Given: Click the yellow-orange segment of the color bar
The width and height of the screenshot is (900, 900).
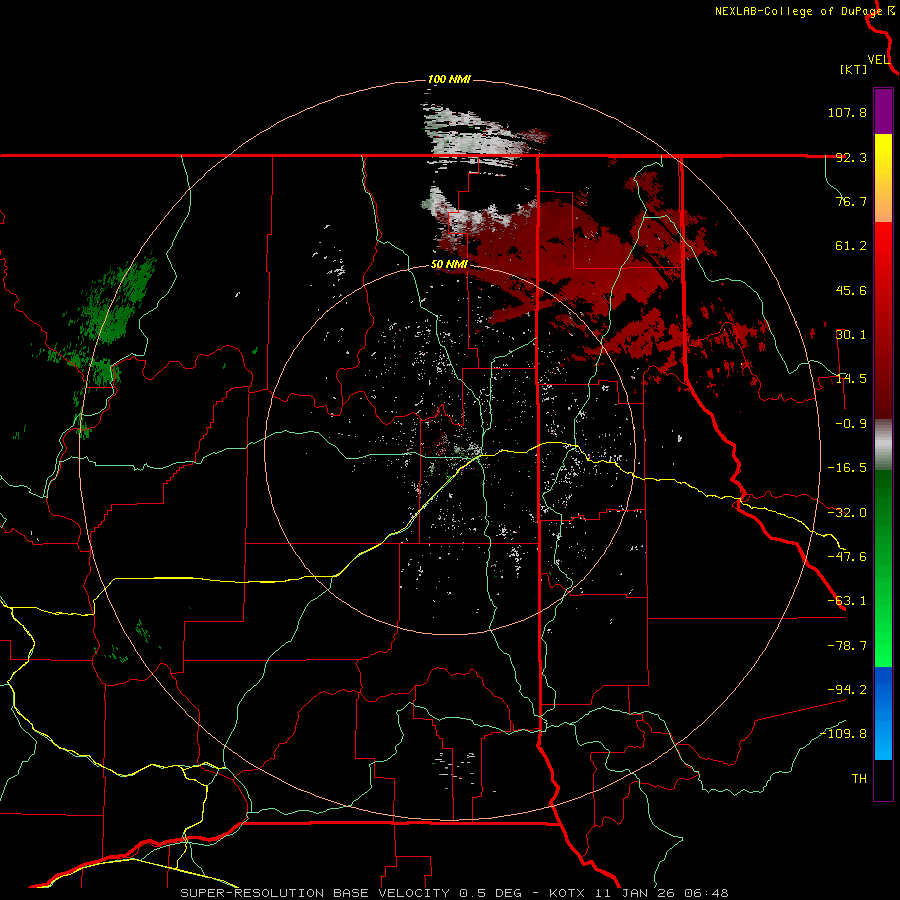Looking at the screenshot, I should pos(883,178).
